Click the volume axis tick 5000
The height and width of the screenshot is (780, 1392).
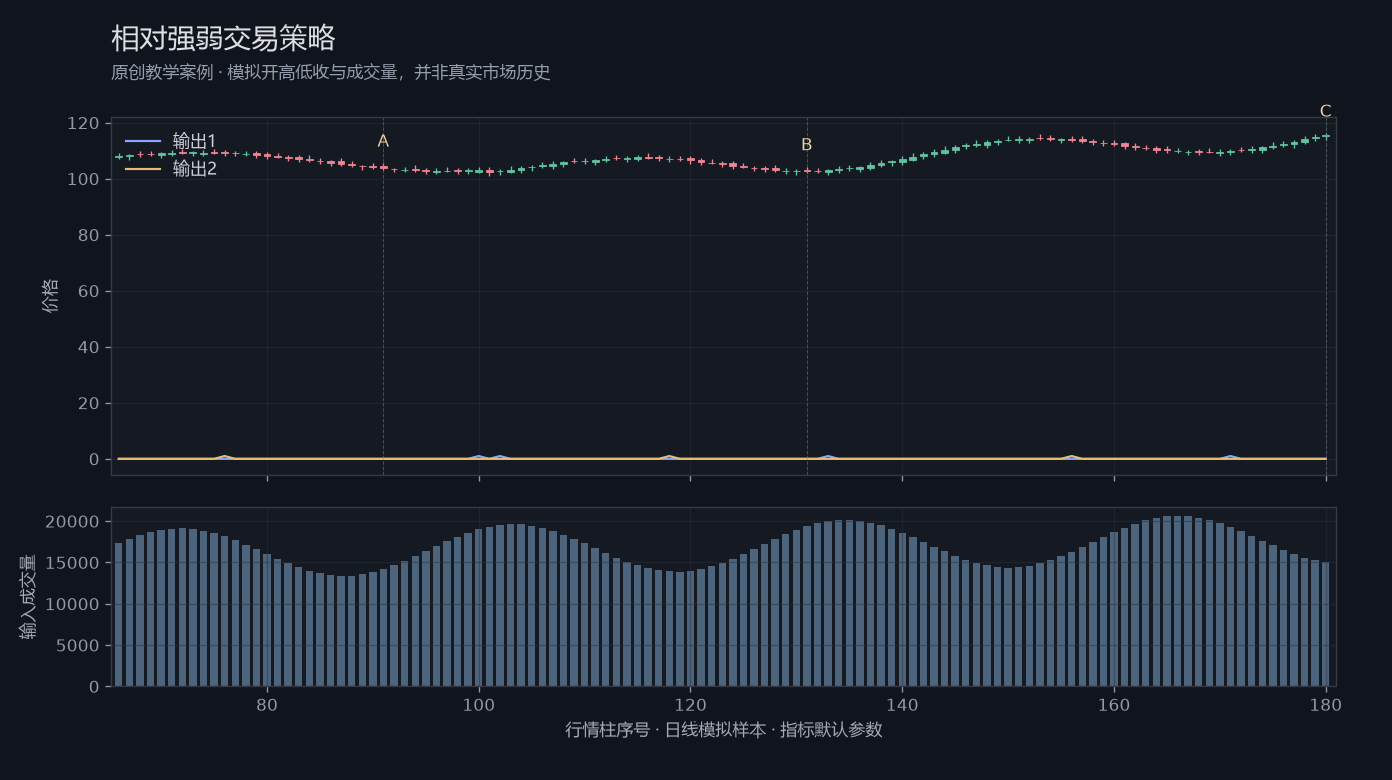coord(78,646)
